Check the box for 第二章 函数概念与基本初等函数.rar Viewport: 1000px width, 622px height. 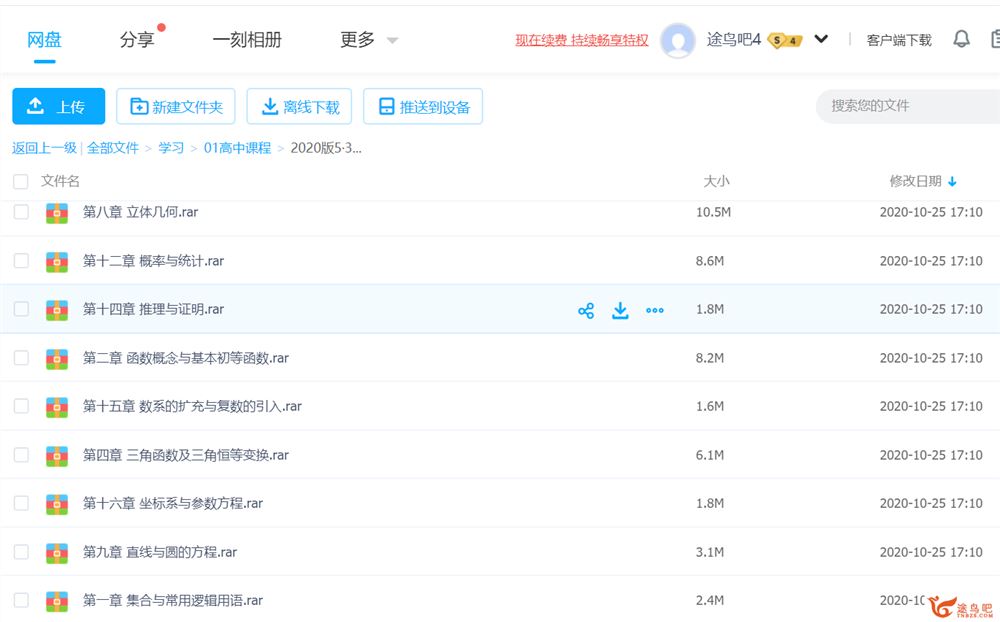coord(21,357)
